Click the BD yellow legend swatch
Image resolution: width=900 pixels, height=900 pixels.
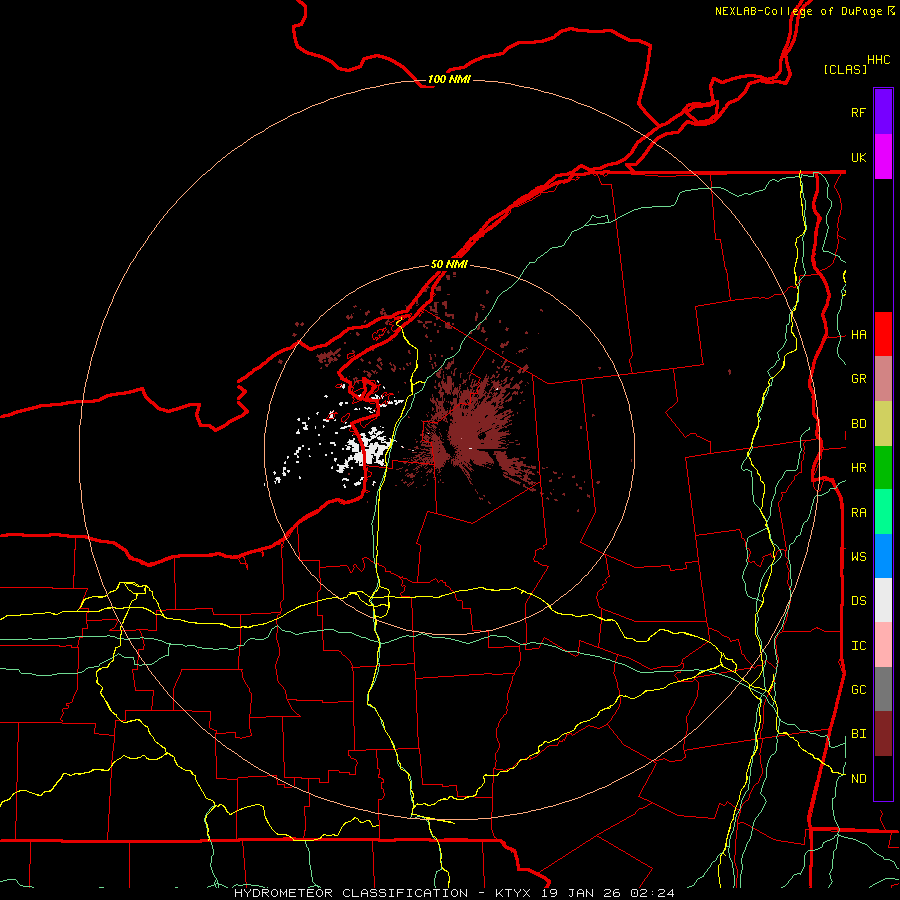coord(883,423)
